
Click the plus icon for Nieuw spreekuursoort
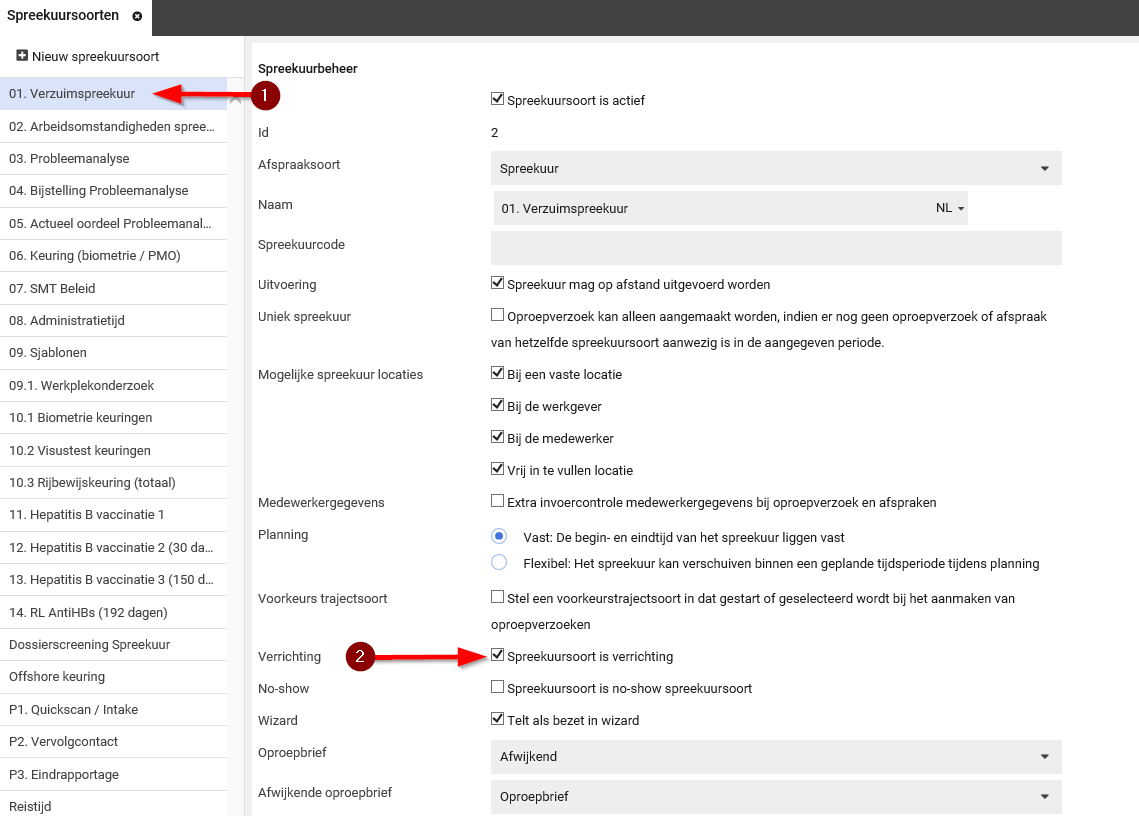22,56
